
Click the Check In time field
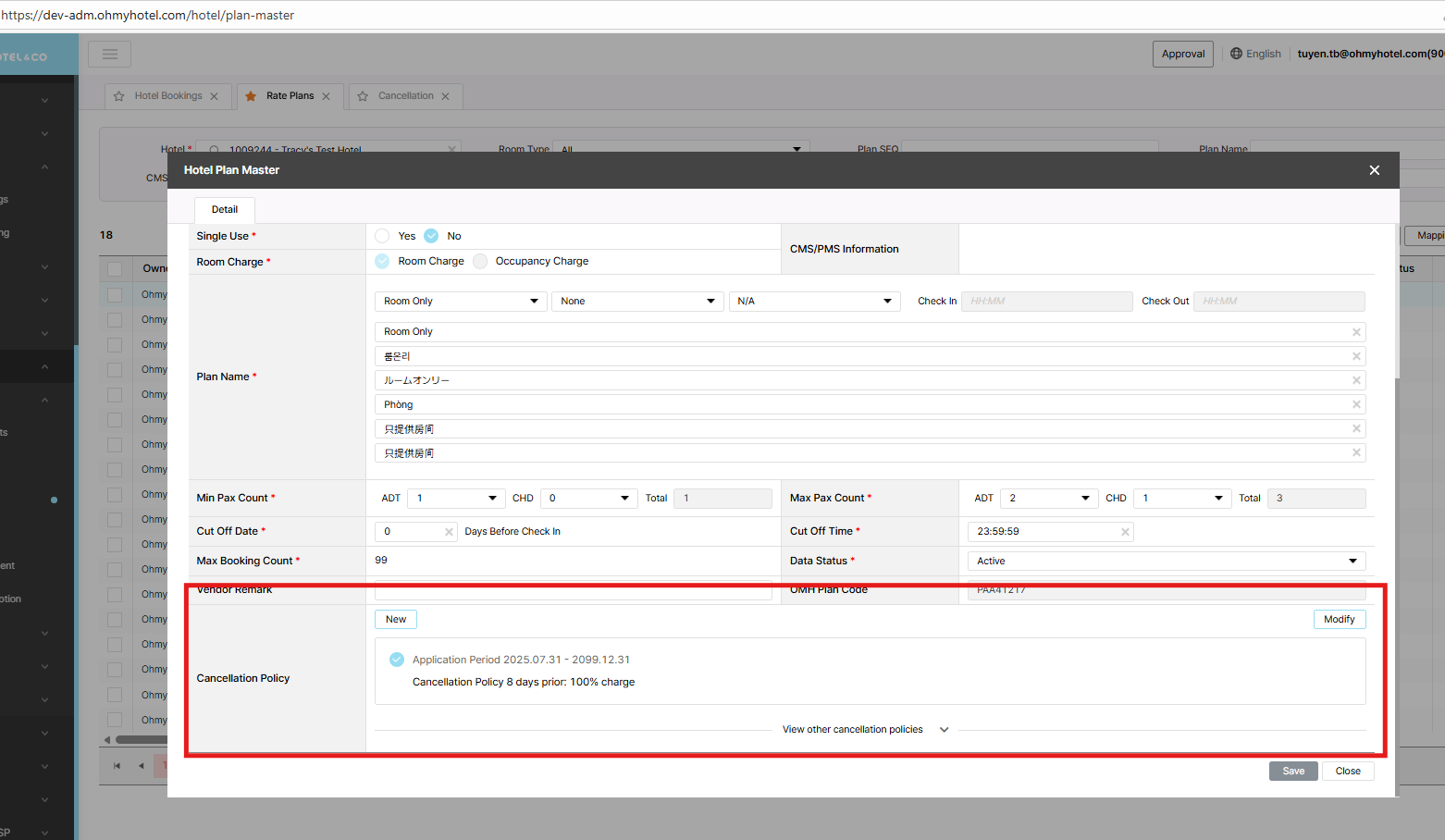tap(1045, 302)
